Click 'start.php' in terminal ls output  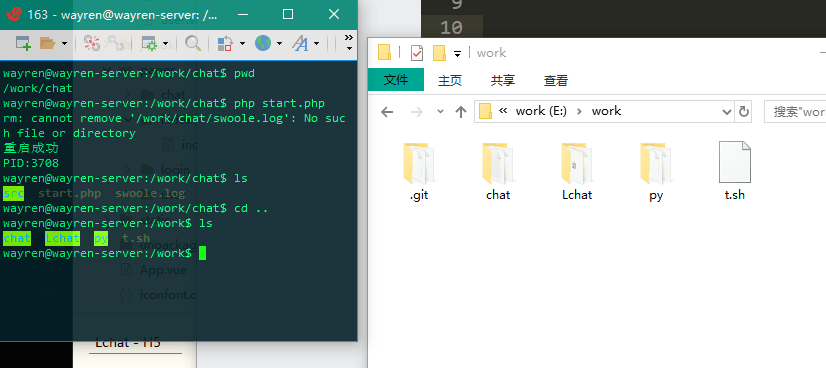70,193
